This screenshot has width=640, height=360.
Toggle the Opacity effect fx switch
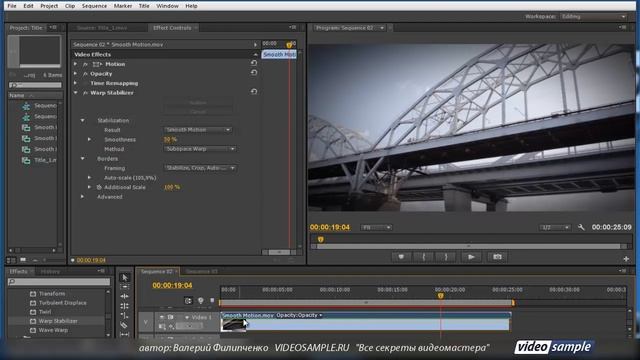click(x=85, y=74)
